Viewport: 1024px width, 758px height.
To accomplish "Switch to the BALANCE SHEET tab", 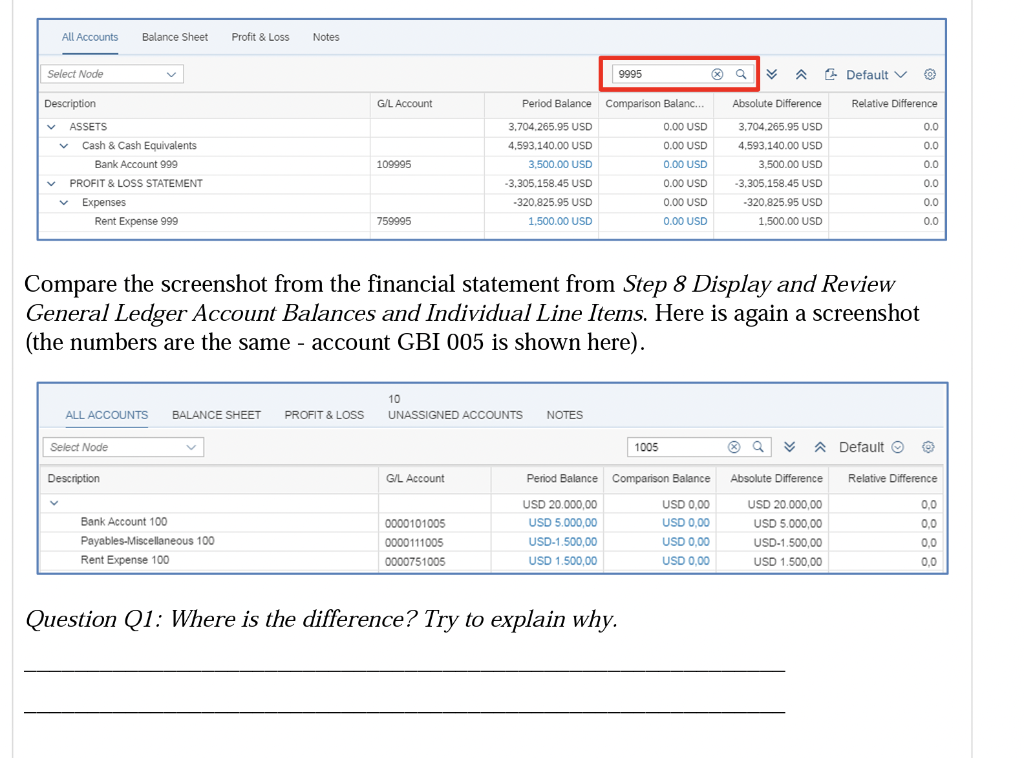I will 216,414.
